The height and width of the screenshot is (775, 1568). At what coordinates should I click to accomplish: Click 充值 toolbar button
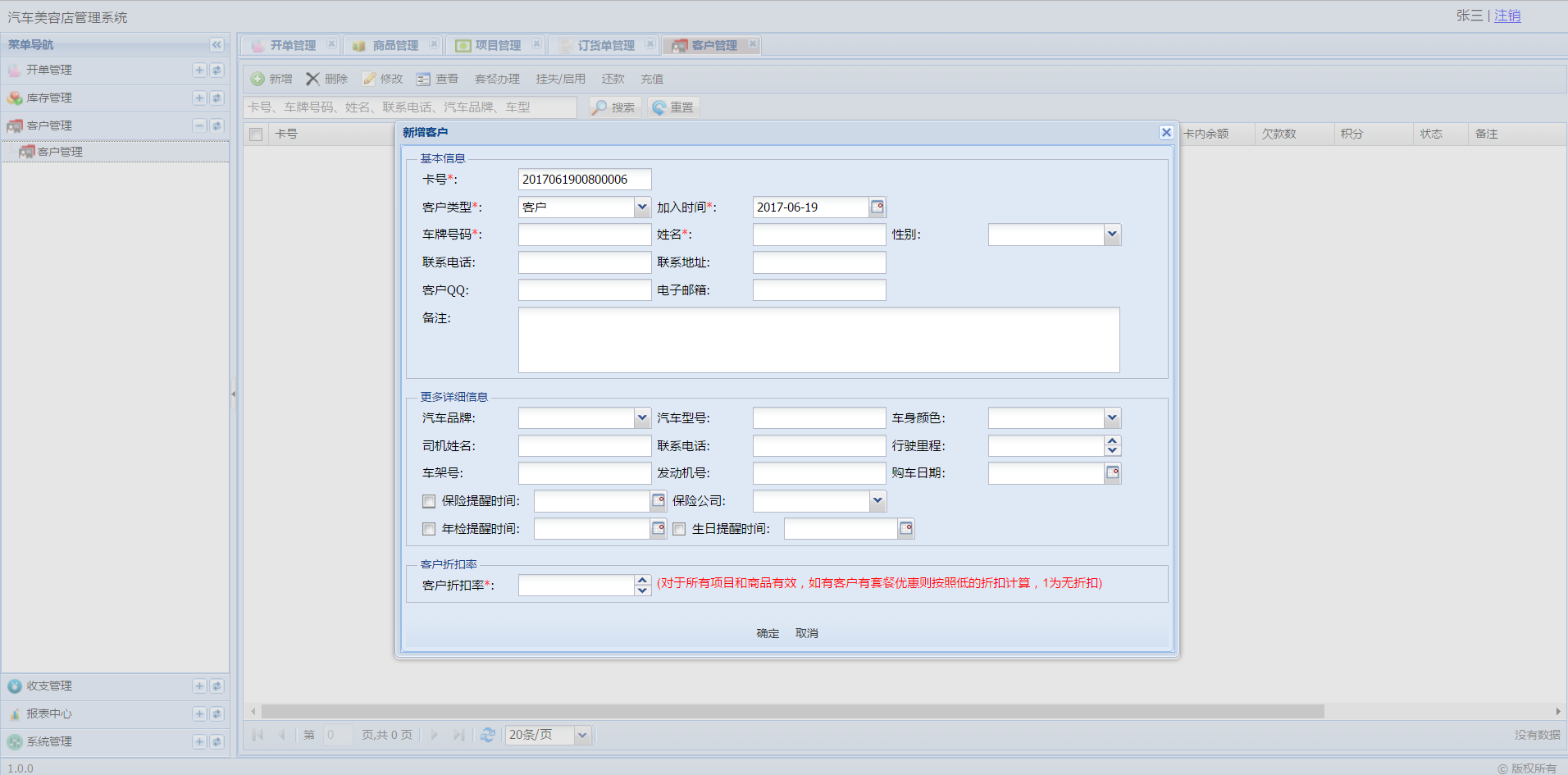pyautogui.click(x=652, y=79)
